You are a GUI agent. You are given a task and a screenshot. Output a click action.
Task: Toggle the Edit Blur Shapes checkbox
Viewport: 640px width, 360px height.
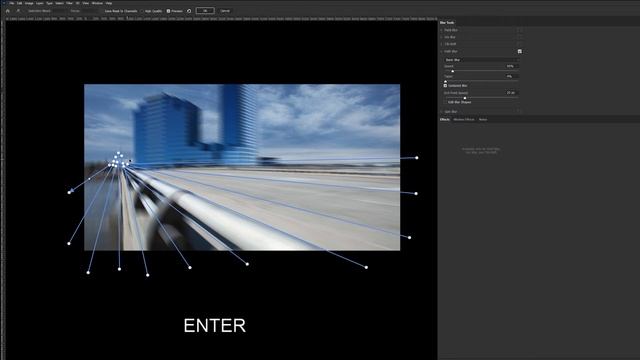[445, 102]
